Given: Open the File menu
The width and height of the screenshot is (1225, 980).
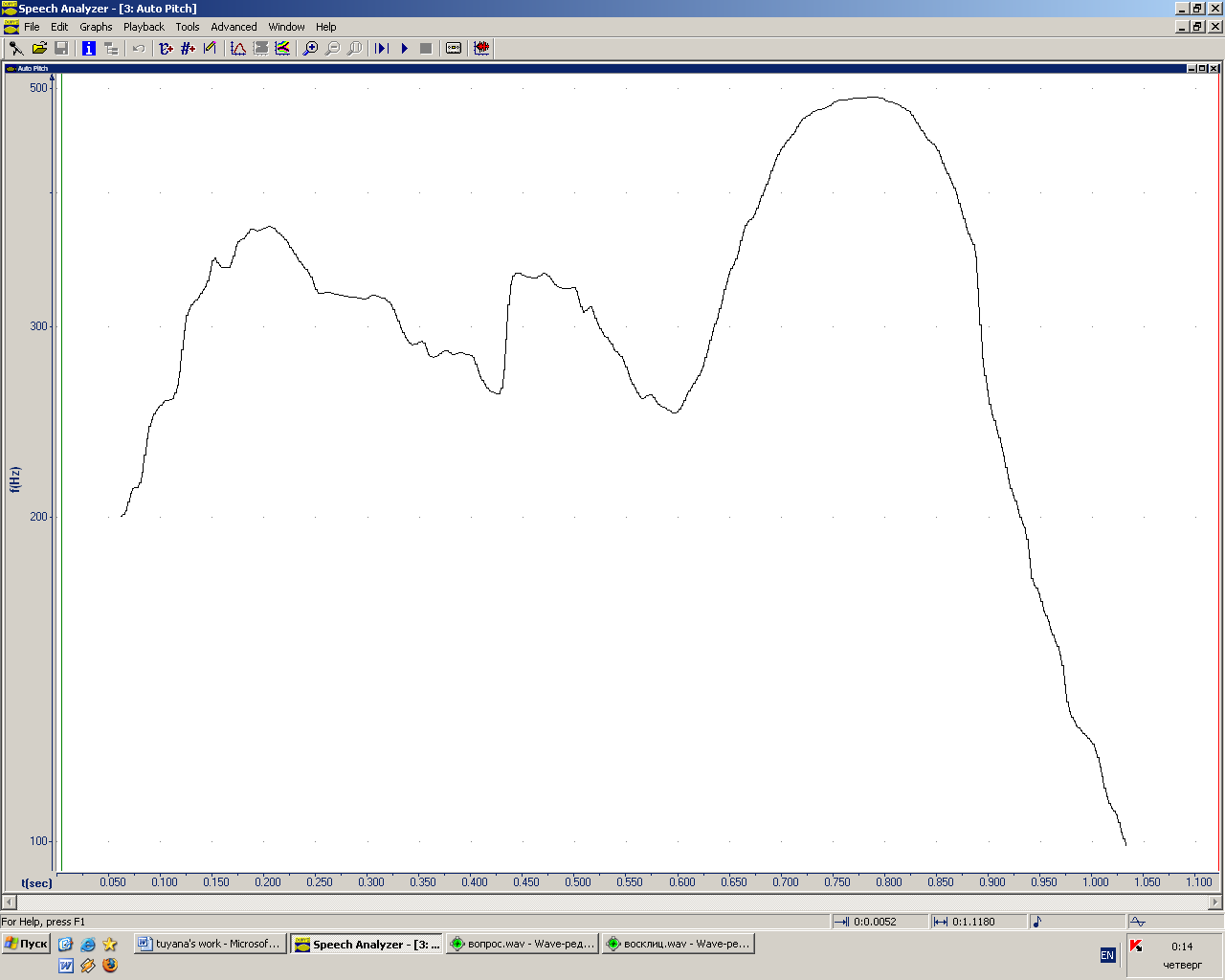Looking at the screenshot, I should coord(32,27).
